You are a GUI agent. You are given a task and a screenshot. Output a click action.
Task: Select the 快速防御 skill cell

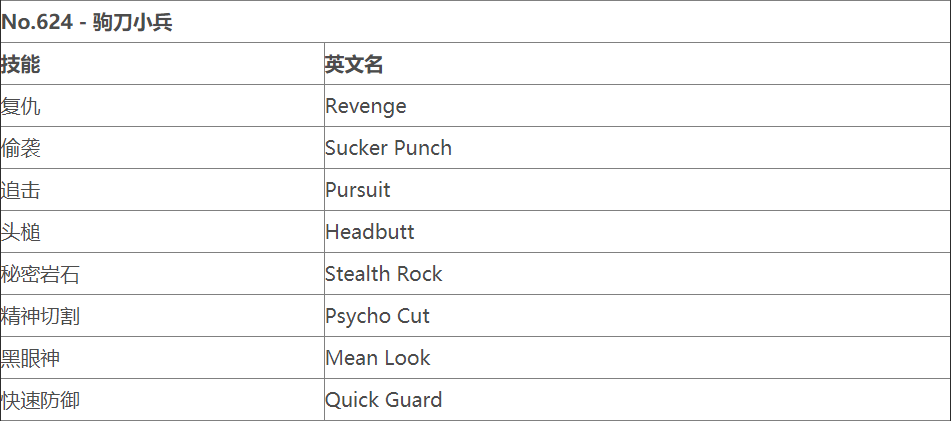tap(40, 400)
